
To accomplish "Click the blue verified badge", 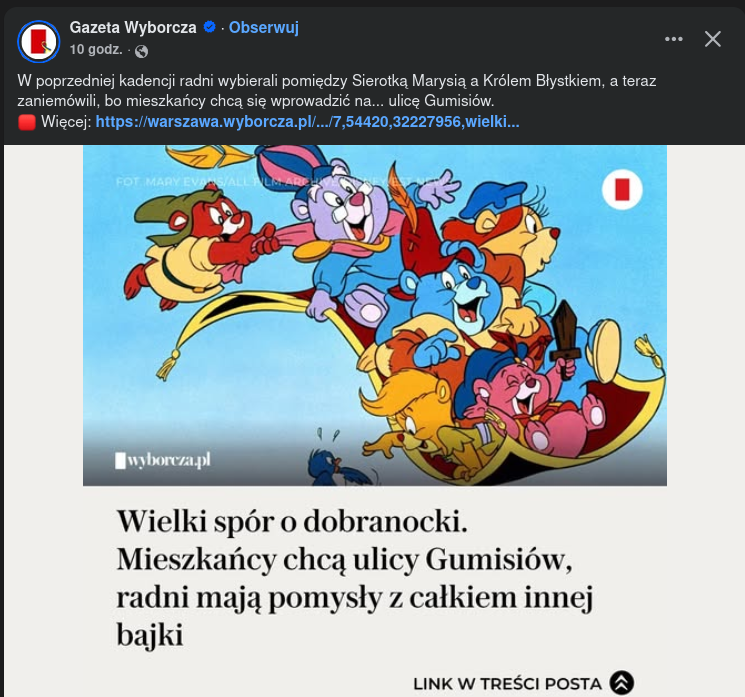I will tap(209, 27).
